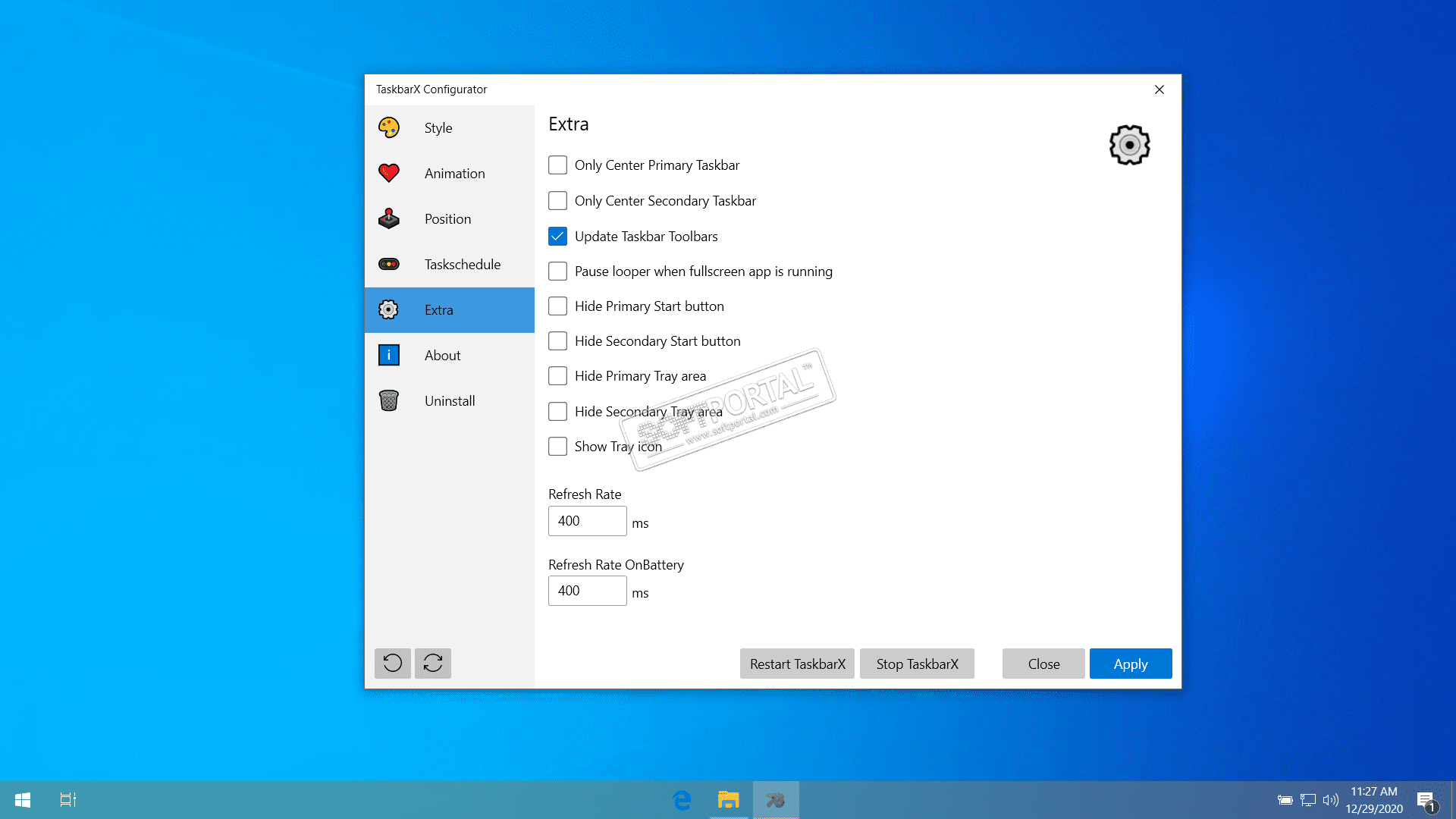Viewport: 1456px width, 819px height.
Task: Enable Show Tray icon option
Action: (557, 447)
